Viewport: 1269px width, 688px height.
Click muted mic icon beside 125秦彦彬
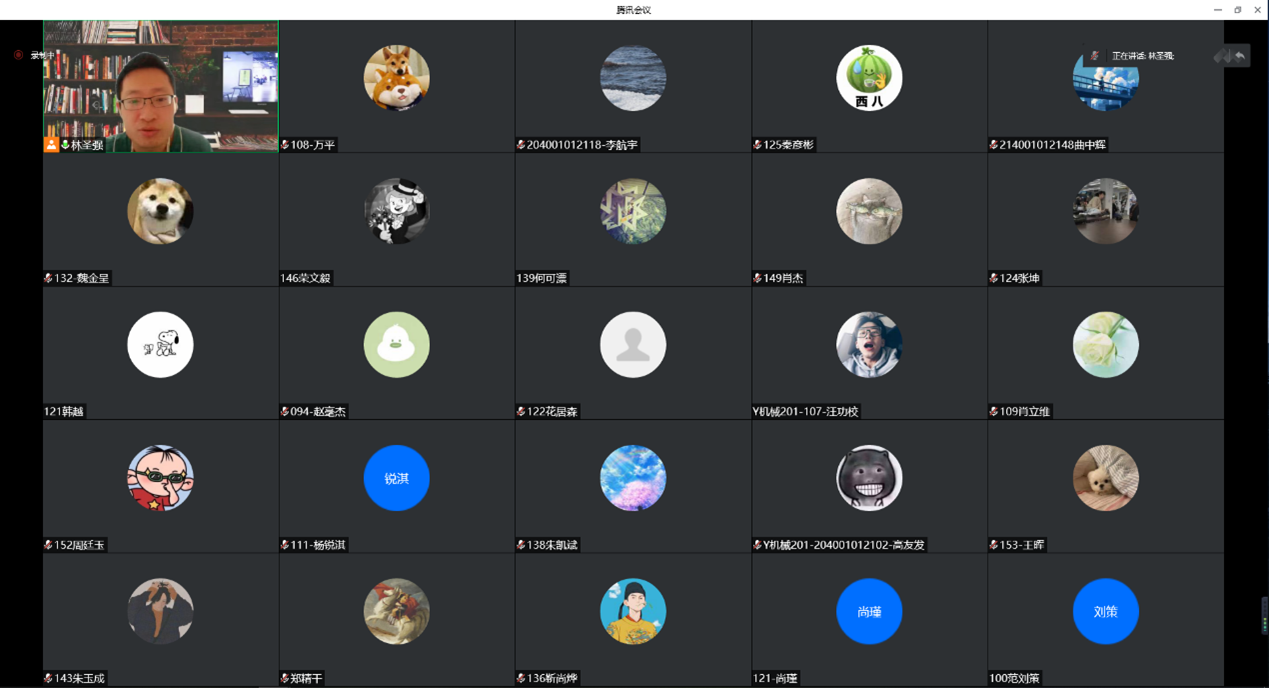click(757, 145)
